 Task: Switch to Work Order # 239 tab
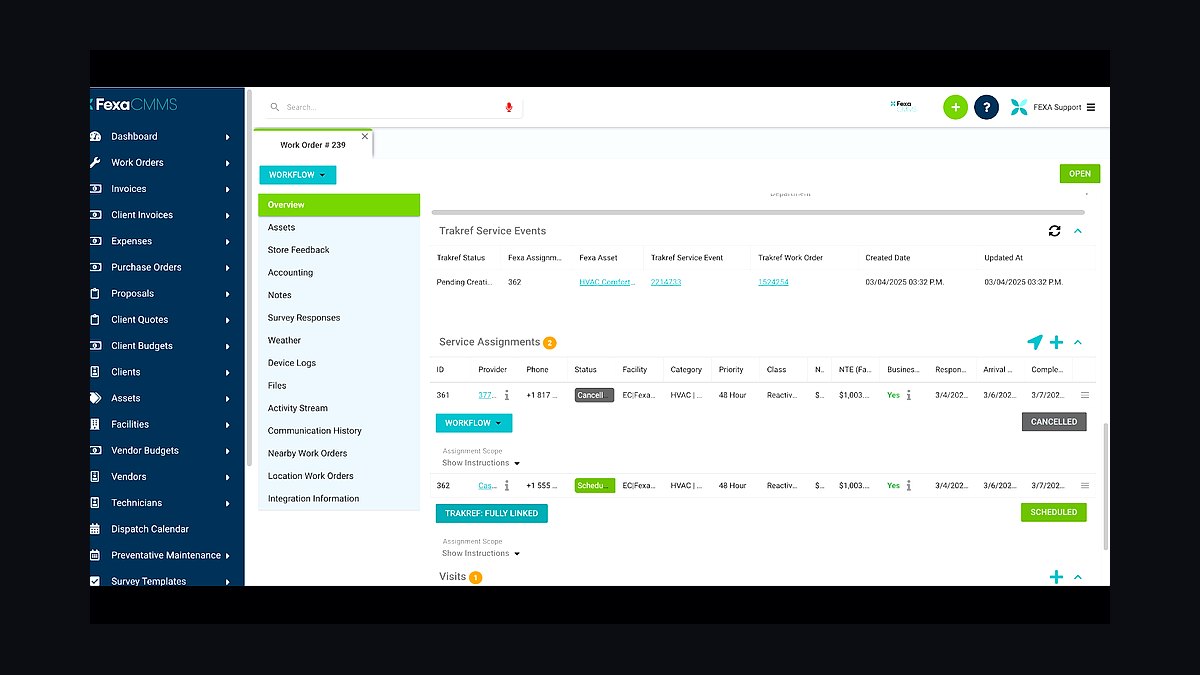[313, 145]
